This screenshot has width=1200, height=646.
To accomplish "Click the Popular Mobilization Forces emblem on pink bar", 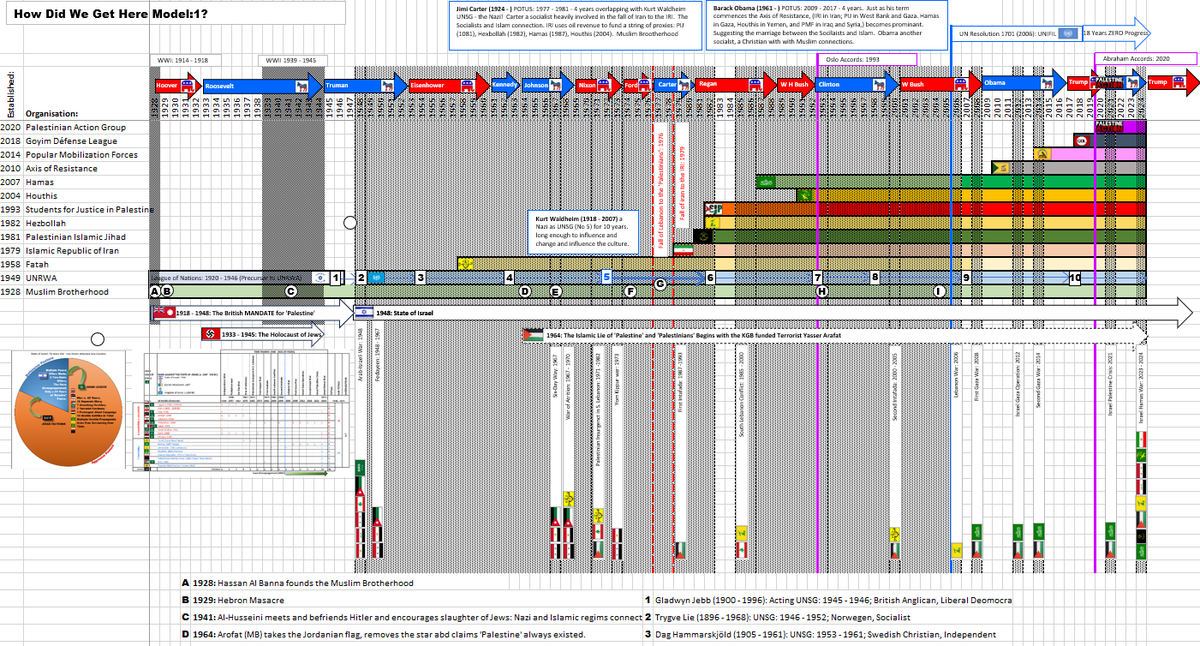I will pyautogui.click(x=1042, y=154).
